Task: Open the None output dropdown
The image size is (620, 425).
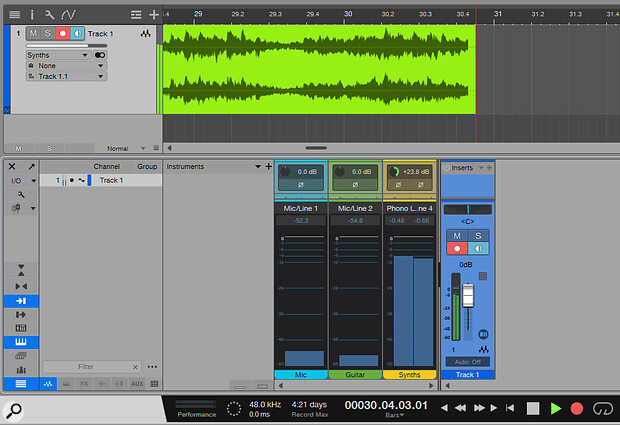Action: 66,66
